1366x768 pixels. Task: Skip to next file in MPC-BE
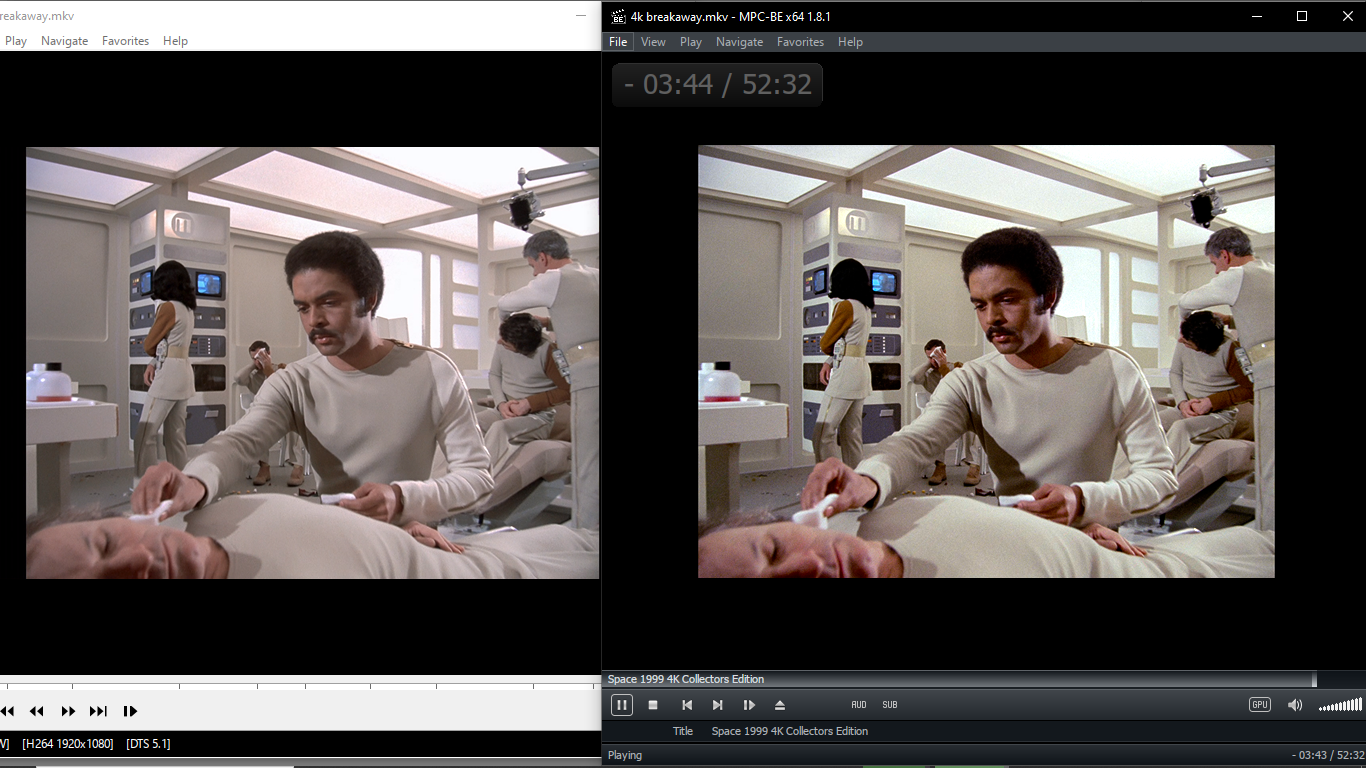click(717, 705)
